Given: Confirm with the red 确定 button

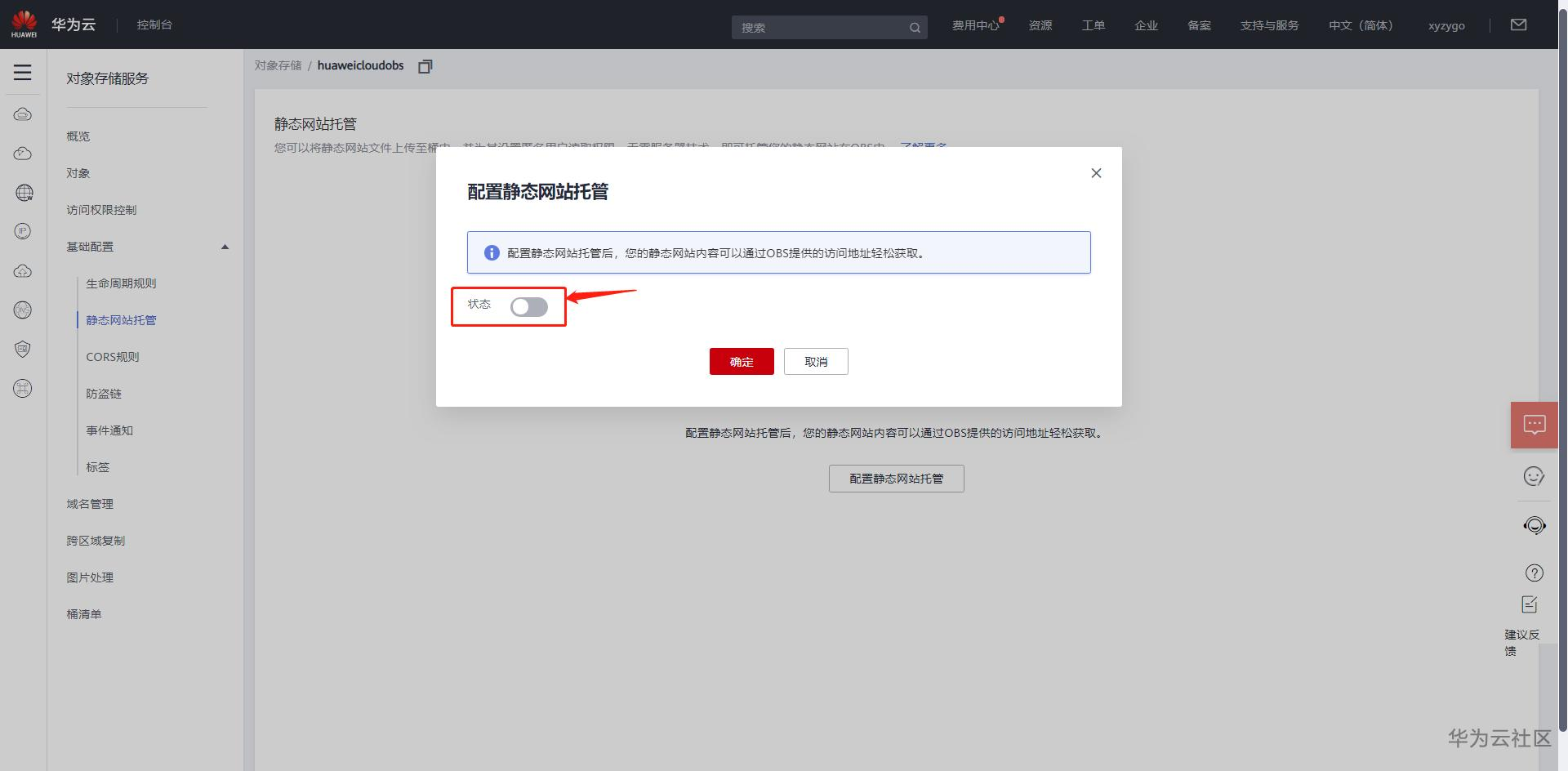Looking at the screenshot, I should coord(742,362).
